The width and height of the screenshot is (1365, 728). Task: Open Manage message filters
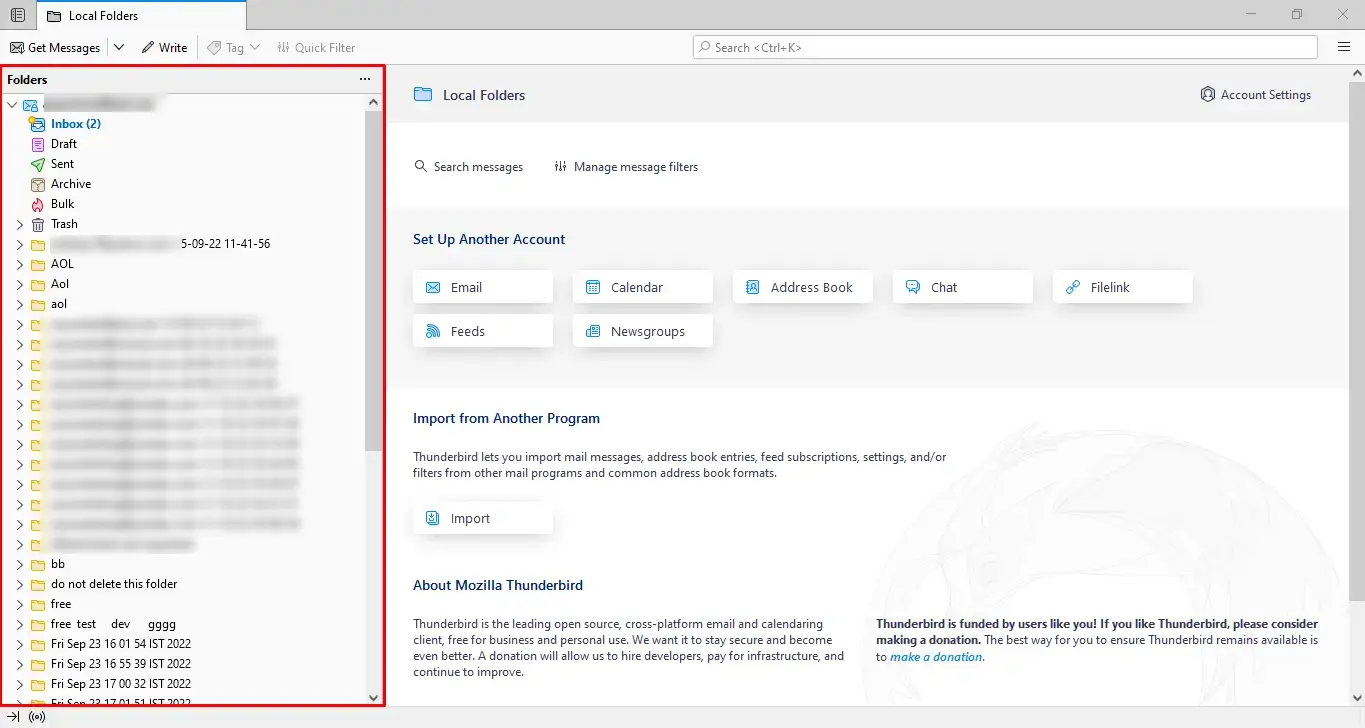tap(626, 167)
